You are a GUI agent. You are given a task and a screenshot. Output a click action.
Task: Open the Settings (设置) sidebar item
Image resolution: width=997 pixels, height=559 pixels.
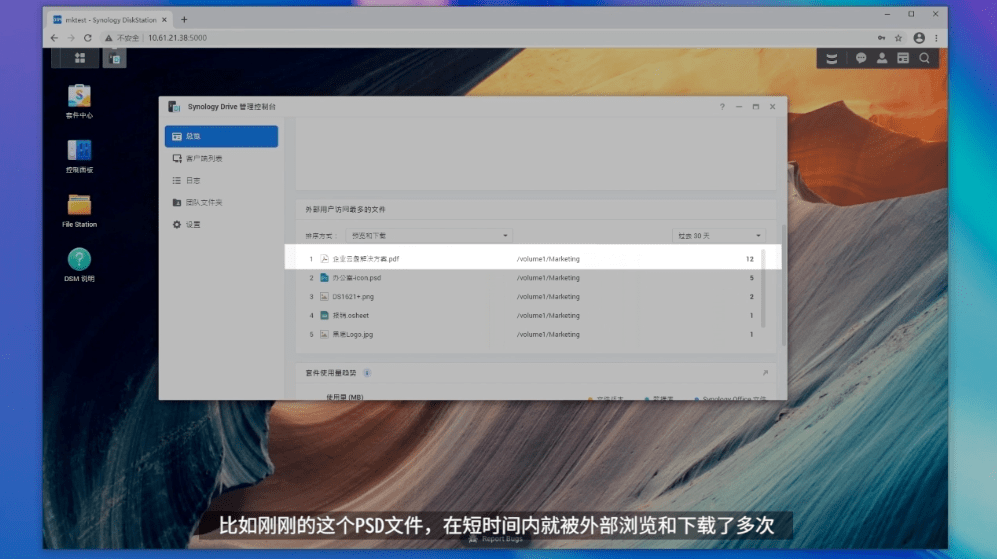point(221,224)
